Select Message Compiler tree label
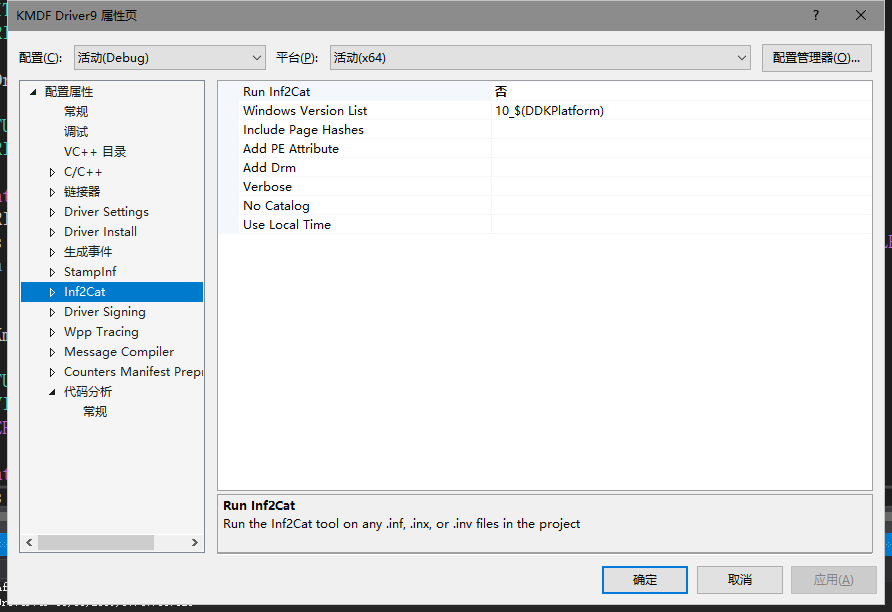 pos(119,352)
